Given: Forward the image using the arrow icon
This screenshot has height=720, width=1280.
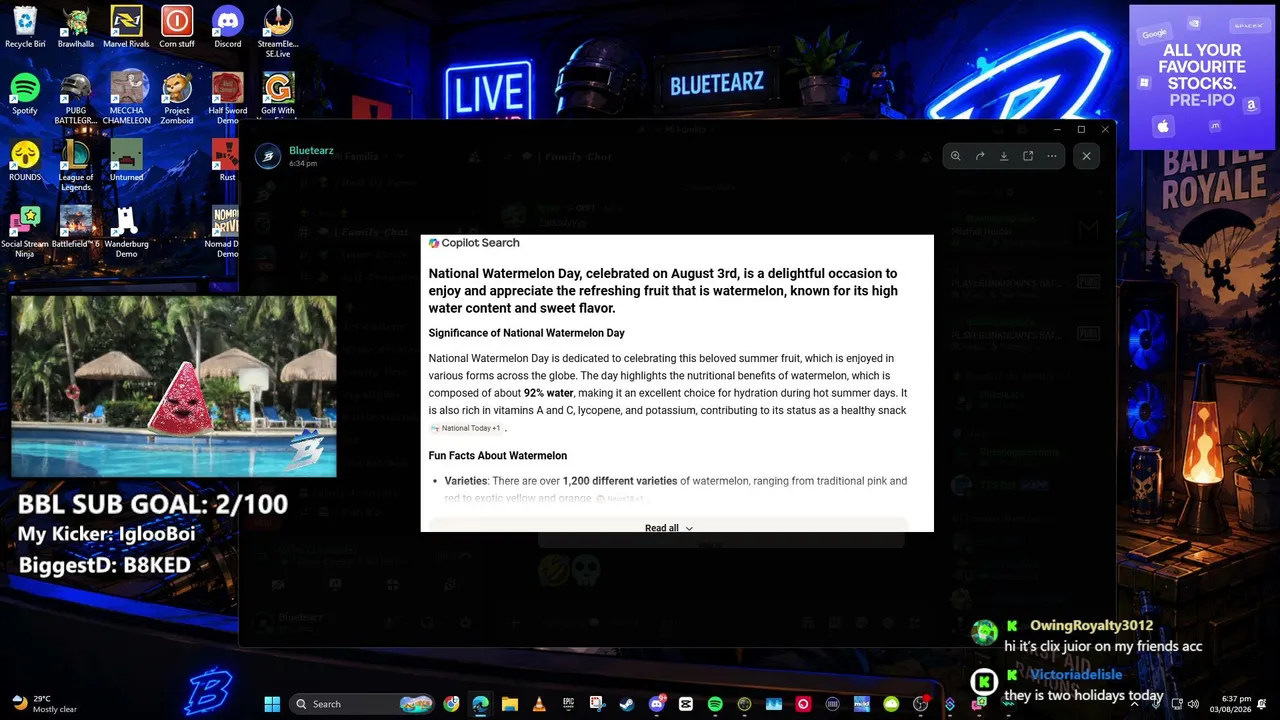Looking at the screenshot, I should point(980,156).
